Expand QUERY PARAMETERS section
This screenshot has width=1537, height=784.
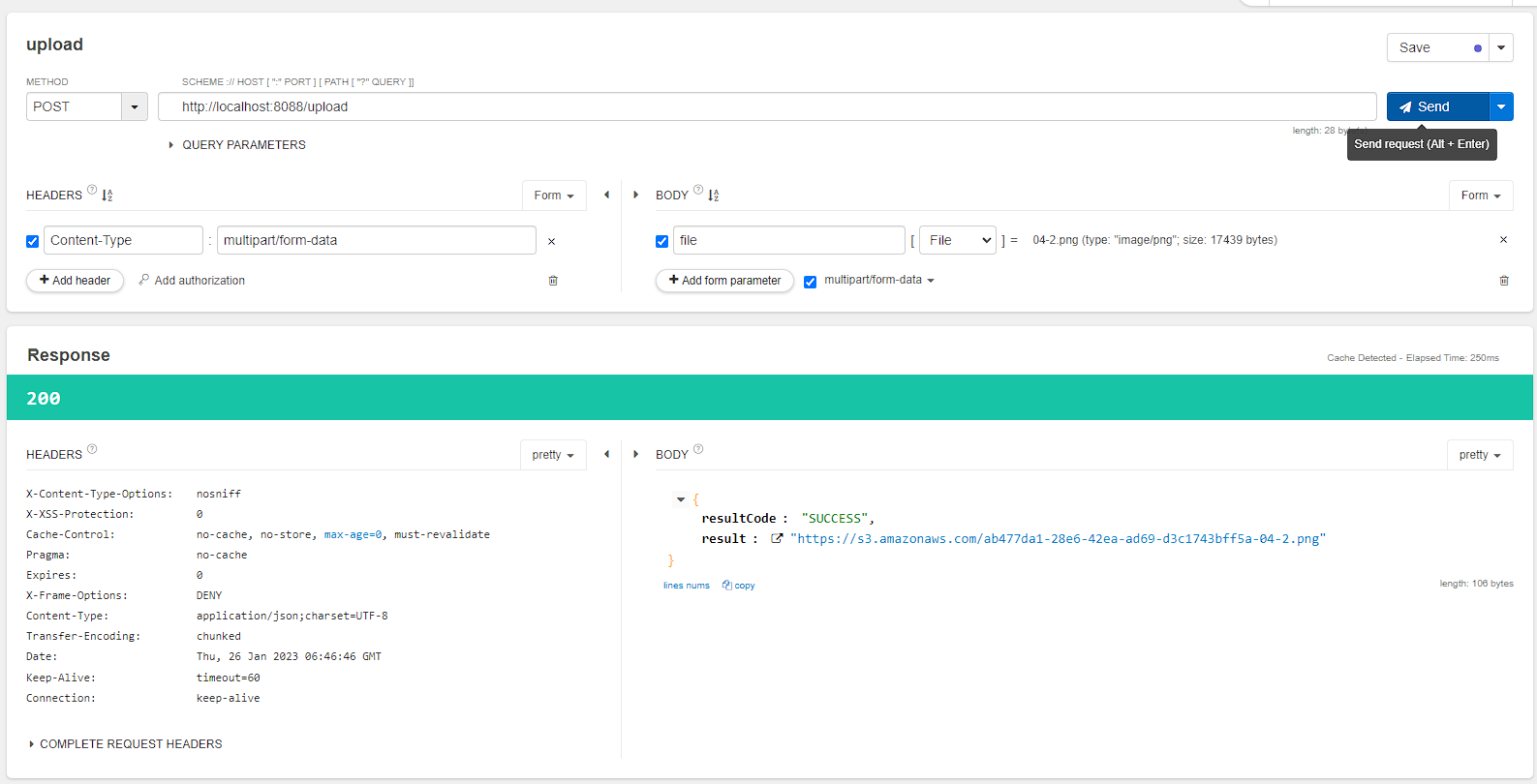(237, 144)
